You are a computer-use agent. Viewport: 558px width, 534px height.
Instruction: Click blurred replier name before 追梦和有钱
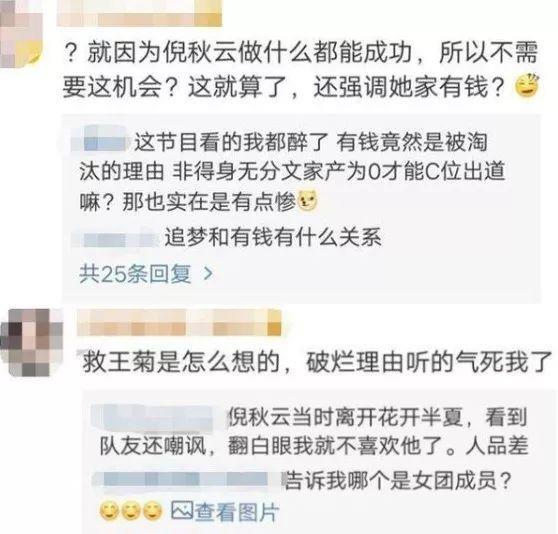tap(115, 239)
